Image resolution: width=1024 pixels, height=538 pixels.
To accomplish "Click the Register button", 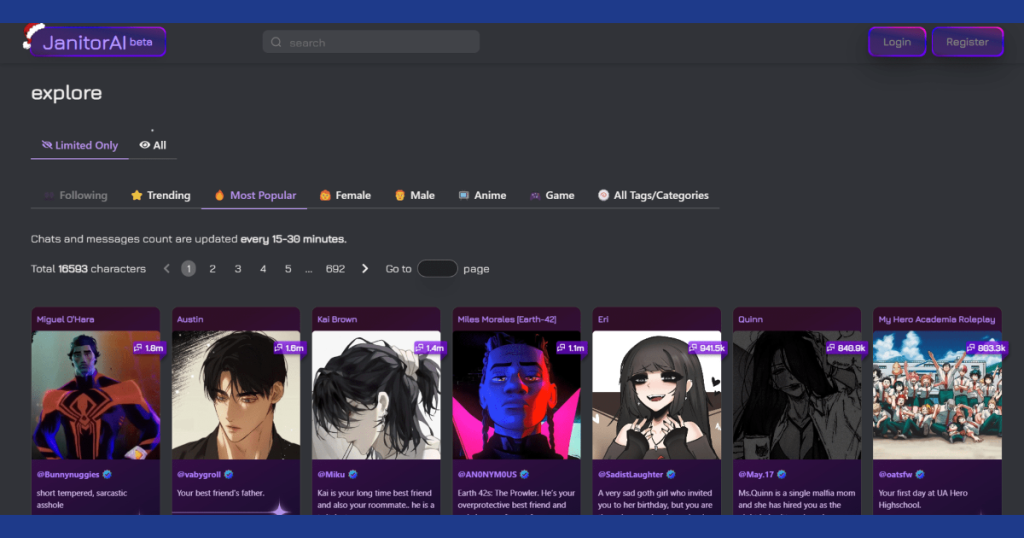I will coord(967,42).
